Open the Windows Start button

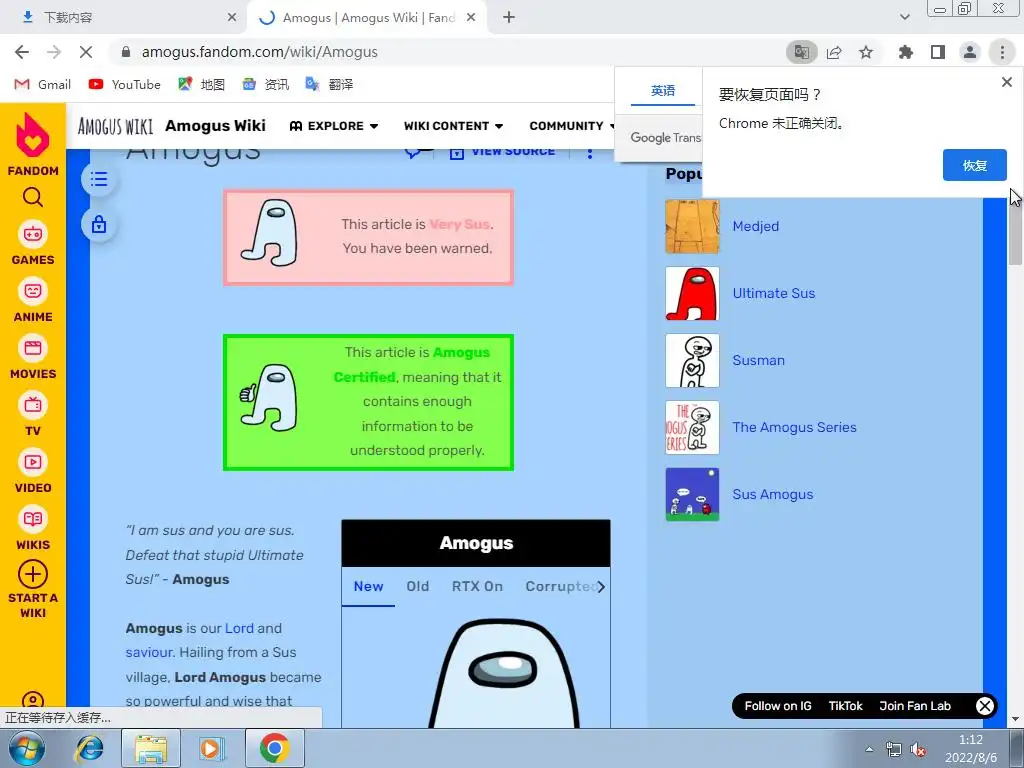click(27, 748)
